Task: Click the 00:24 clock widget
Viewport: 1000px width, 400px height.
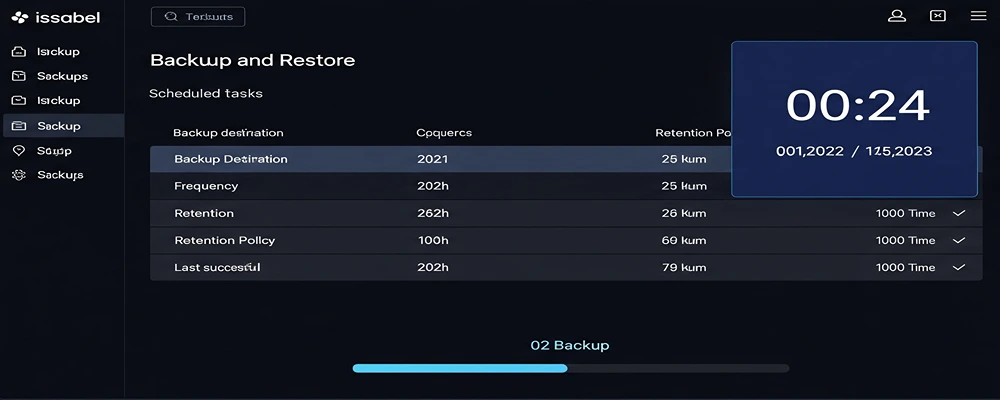Action: (854, 119)
